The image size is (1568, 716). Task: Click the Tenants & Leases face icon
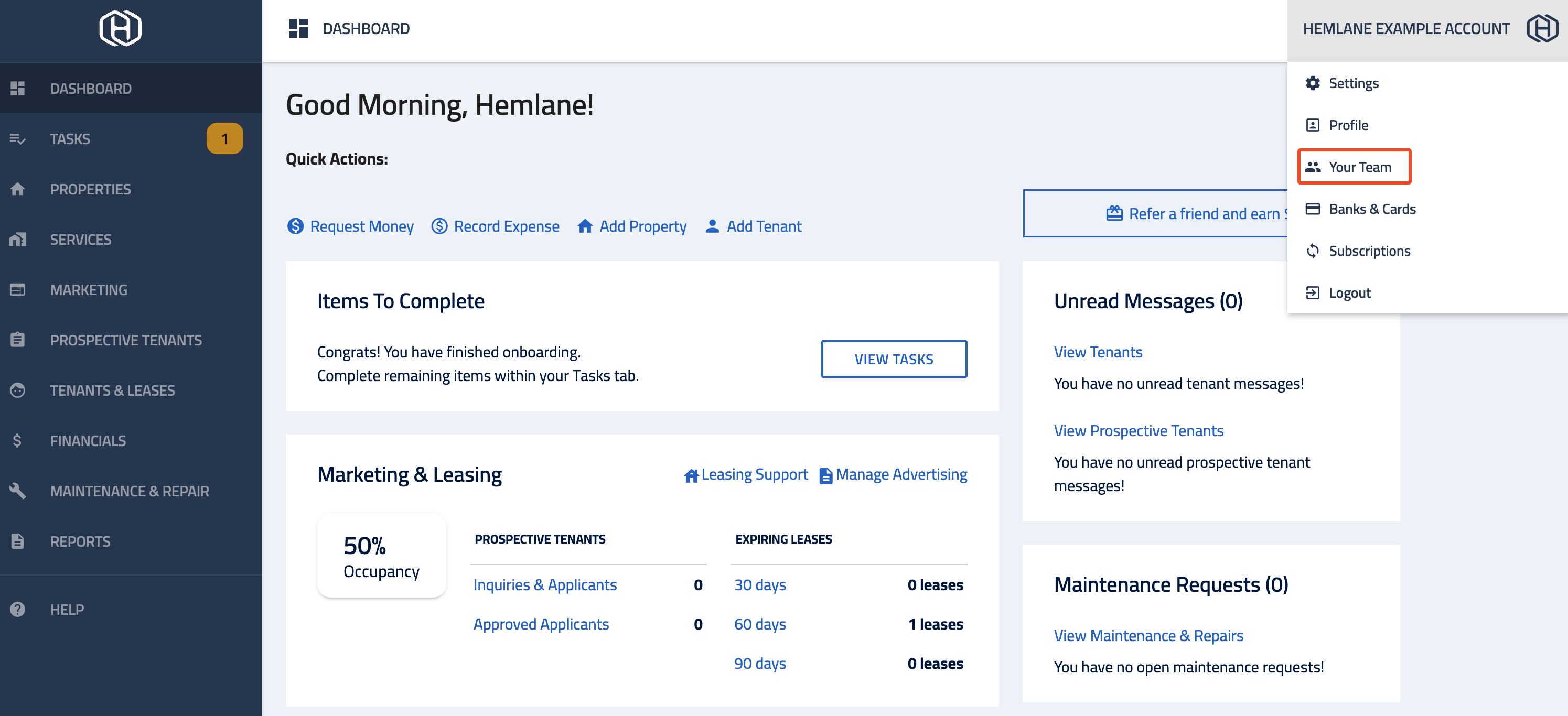click(18, 390)
